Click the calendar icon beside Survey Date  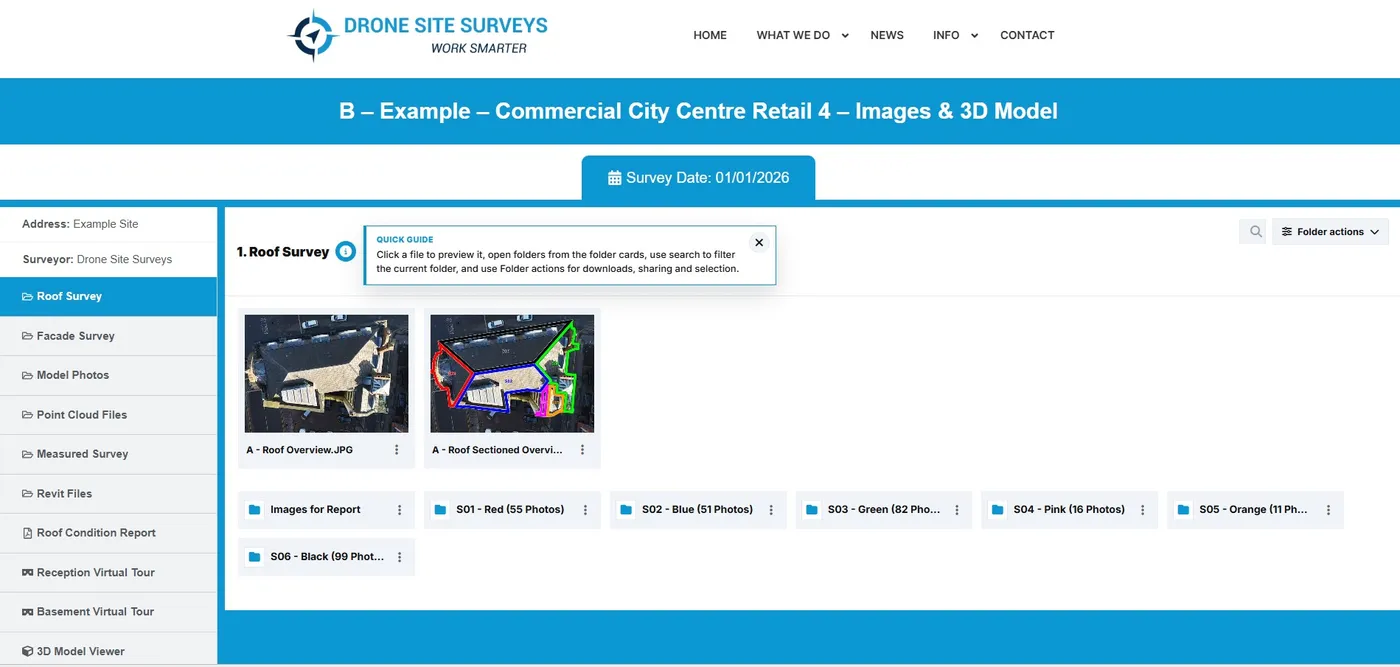pos(615,178)
